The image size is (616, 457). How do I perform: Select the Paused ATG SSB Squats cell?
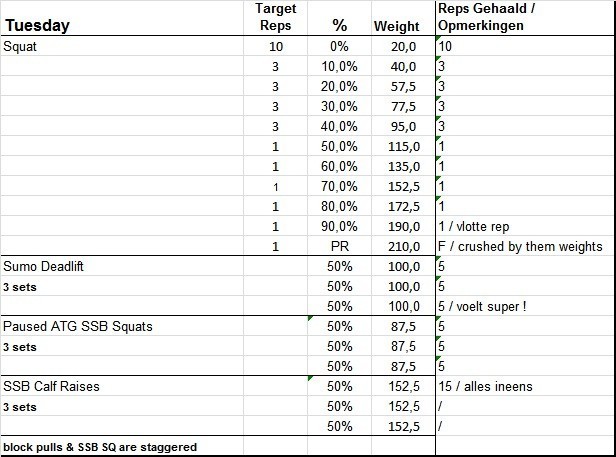pos(79,326)
